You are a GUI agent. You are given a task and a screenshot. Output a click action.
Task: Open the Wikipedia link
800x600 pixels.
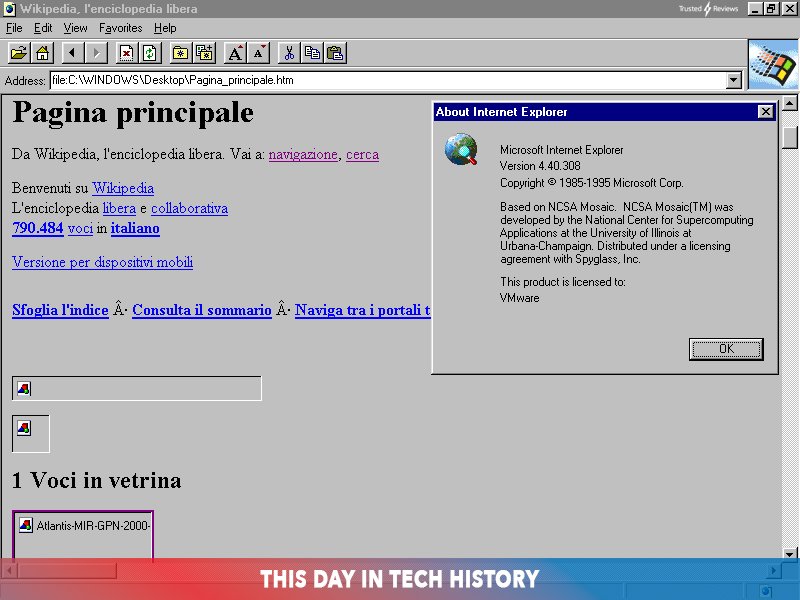click(123, 188)
